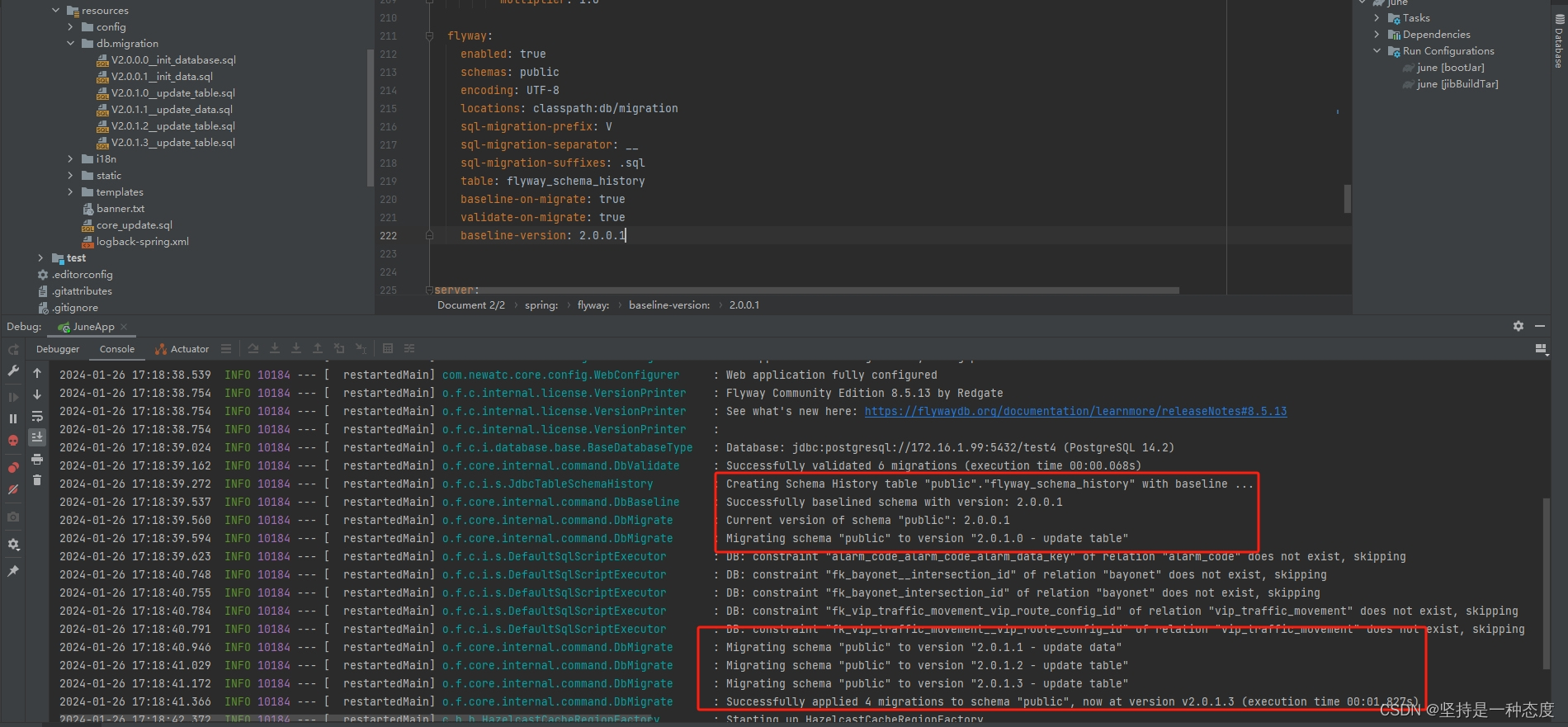Switch to the Console tab

pyautogui.click(x=117, y=349)
